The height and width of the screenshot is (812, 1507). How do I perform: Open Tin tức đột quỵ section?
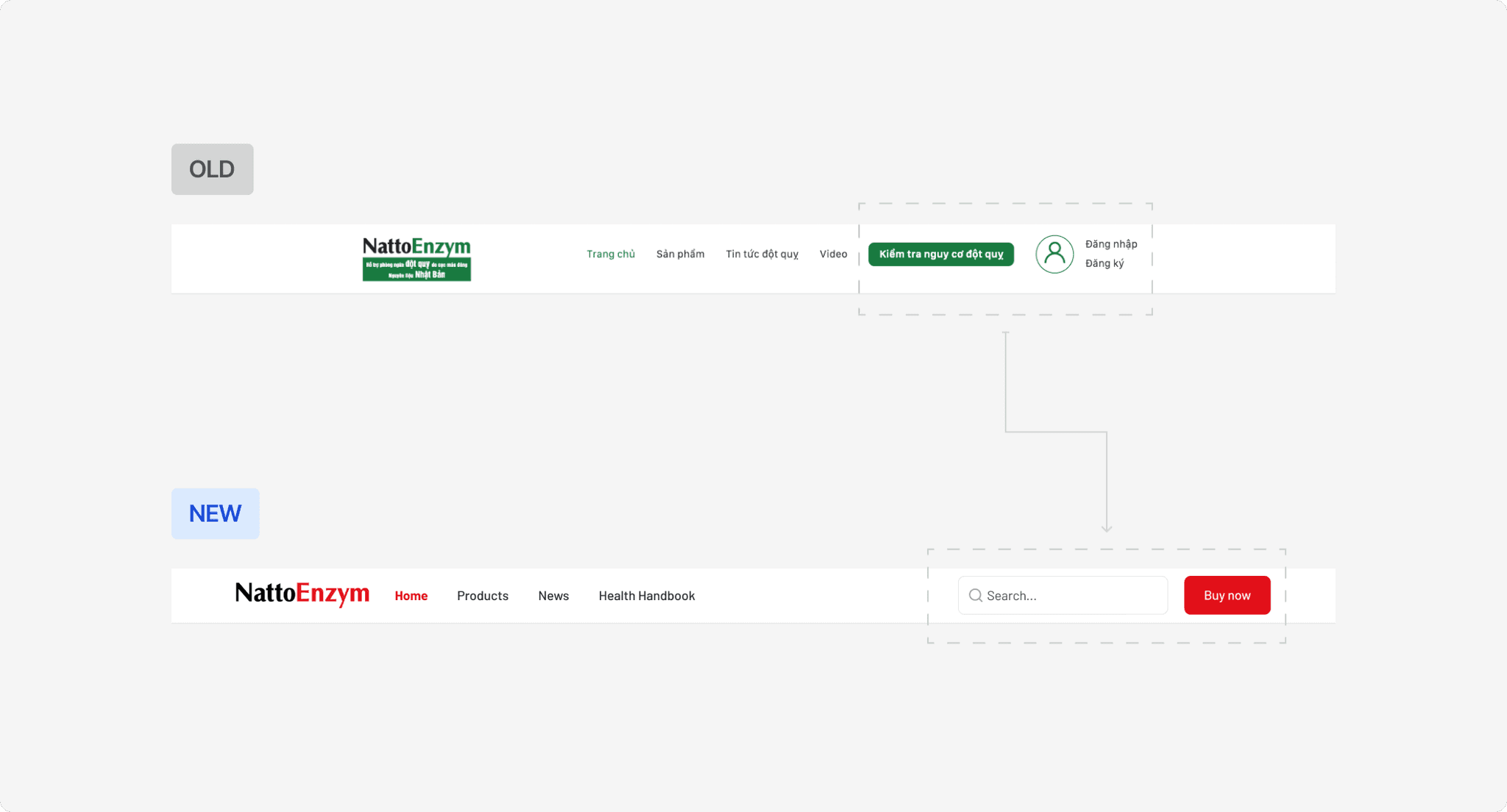[762, 254]
